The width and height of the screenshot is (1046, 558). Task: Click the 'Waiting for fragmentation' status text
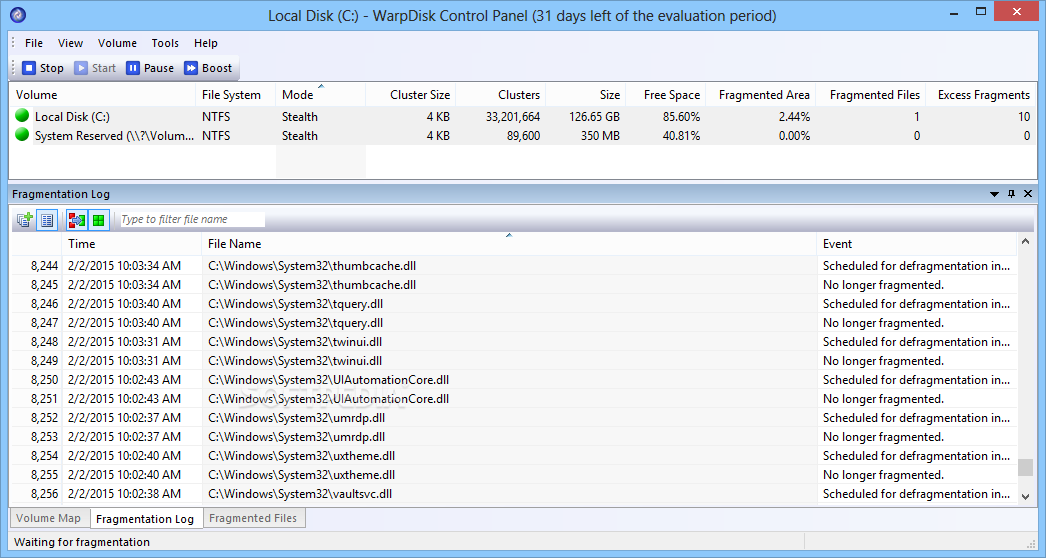pos(82,542)
